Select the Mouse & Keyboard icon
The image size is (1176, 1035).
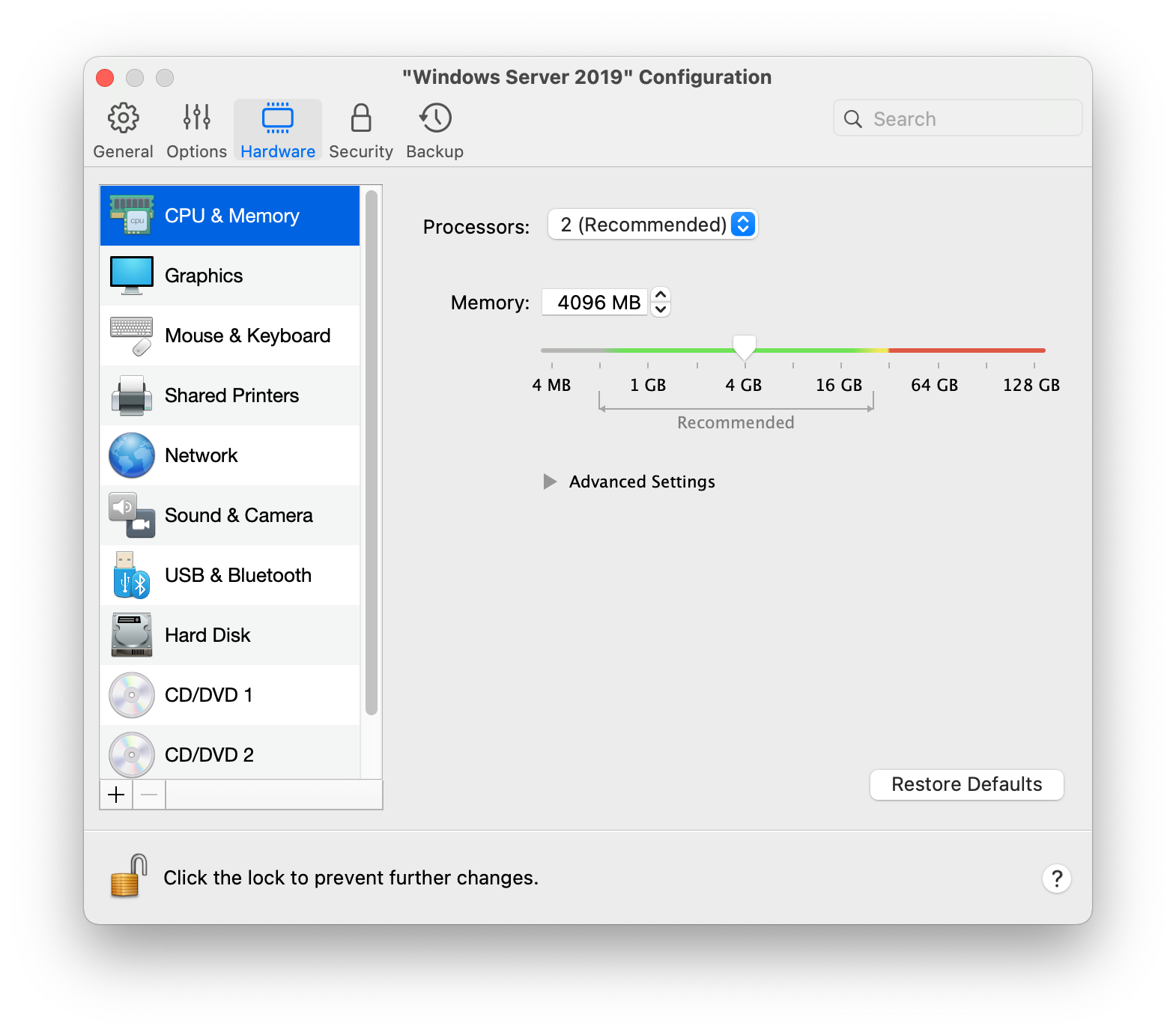pos(132,336)
